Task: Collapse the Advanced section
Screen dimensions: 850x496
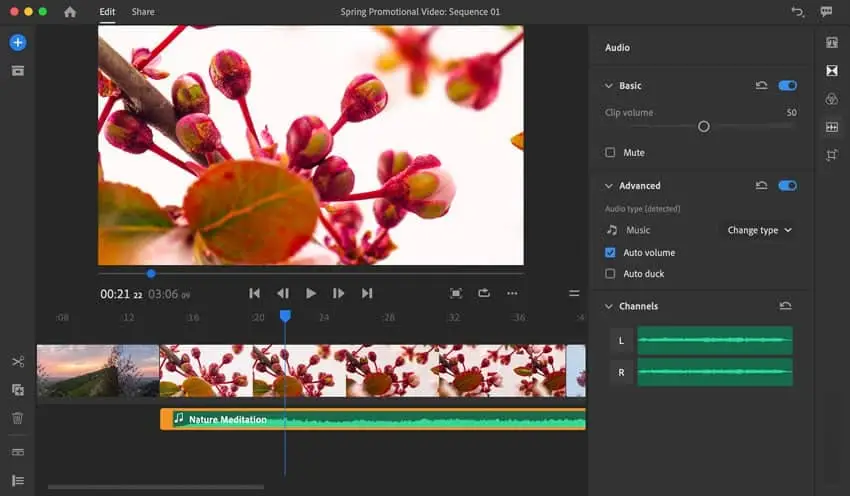Action: (x=608, y=186)
